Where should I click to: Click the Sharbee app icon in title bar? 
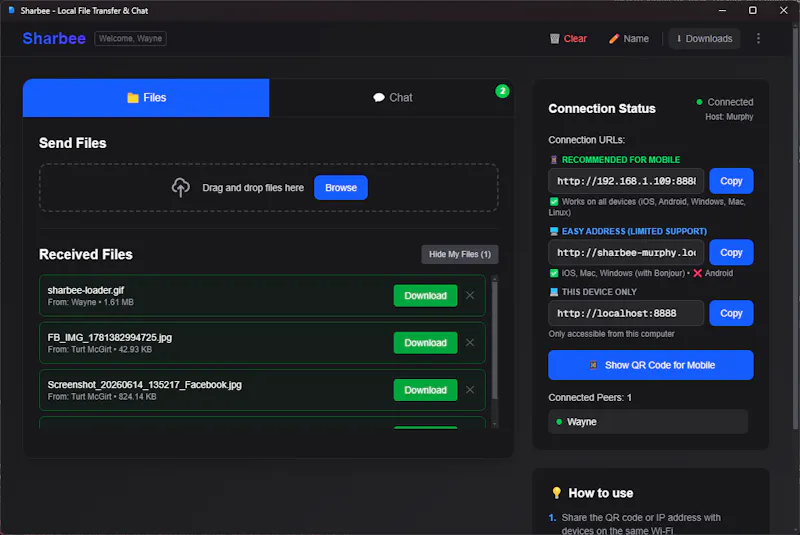(12, 10)
